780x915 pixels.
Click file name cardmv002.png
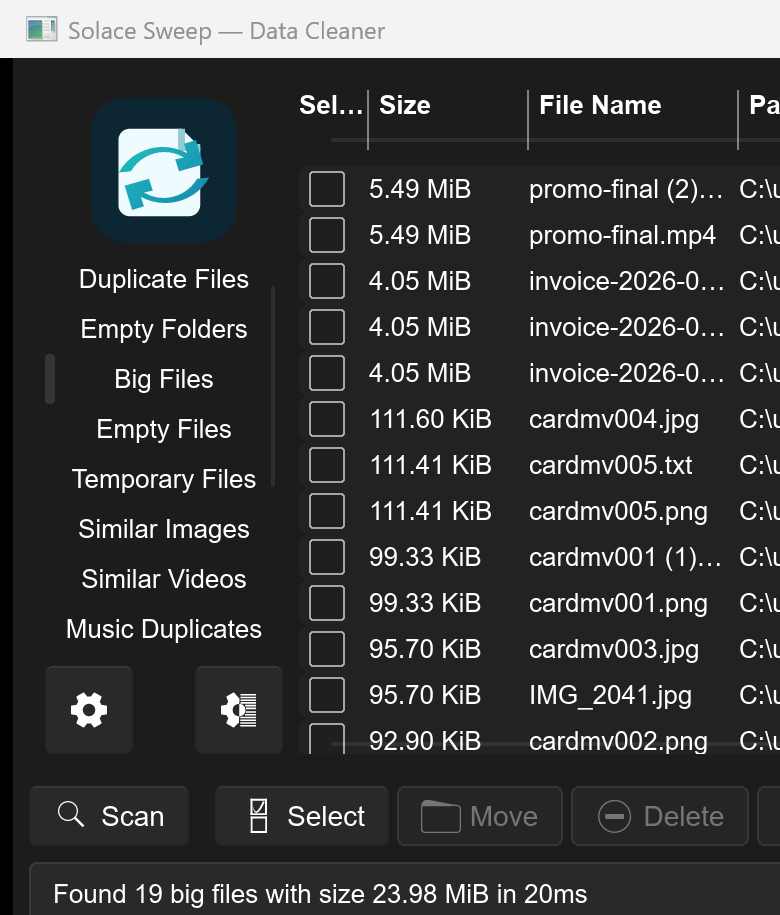(x=618, y=741)
